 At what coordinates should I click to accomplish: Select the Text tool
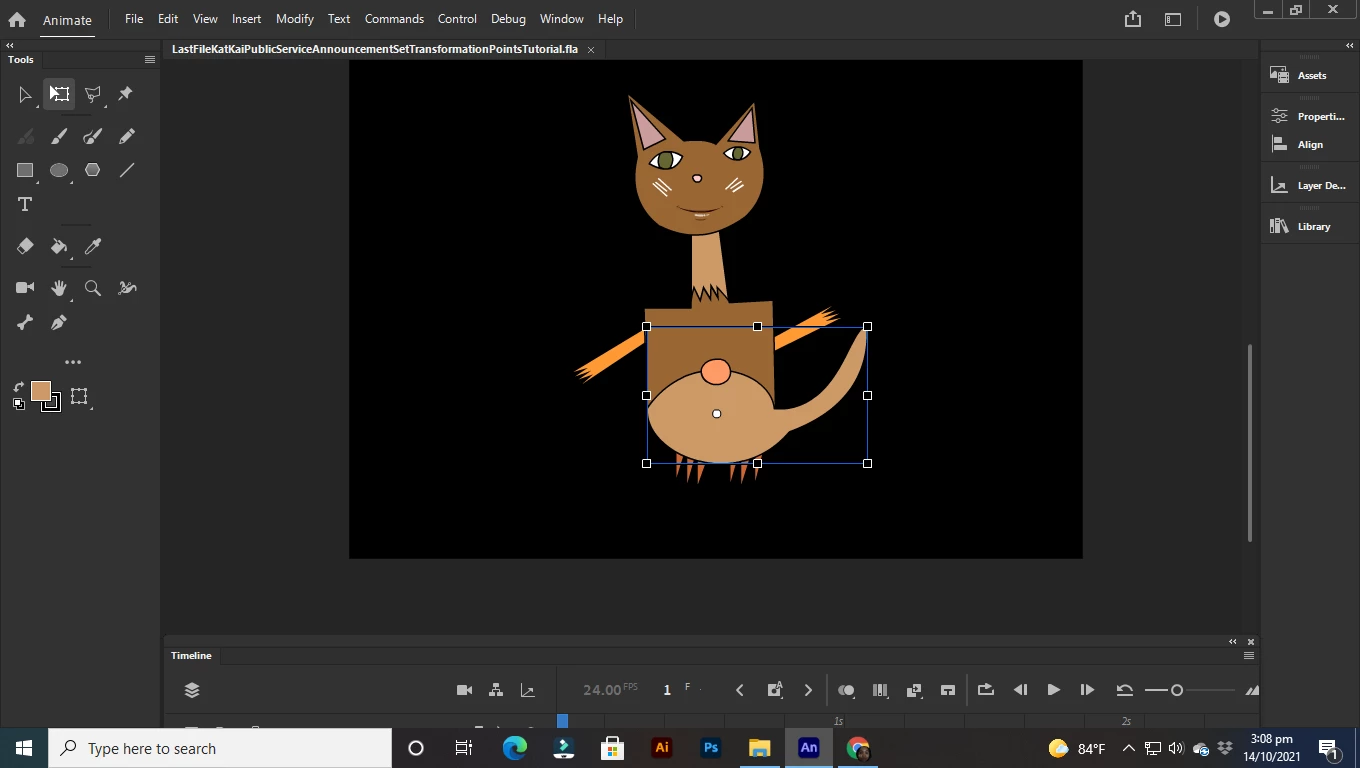click(x=25, y=204)
